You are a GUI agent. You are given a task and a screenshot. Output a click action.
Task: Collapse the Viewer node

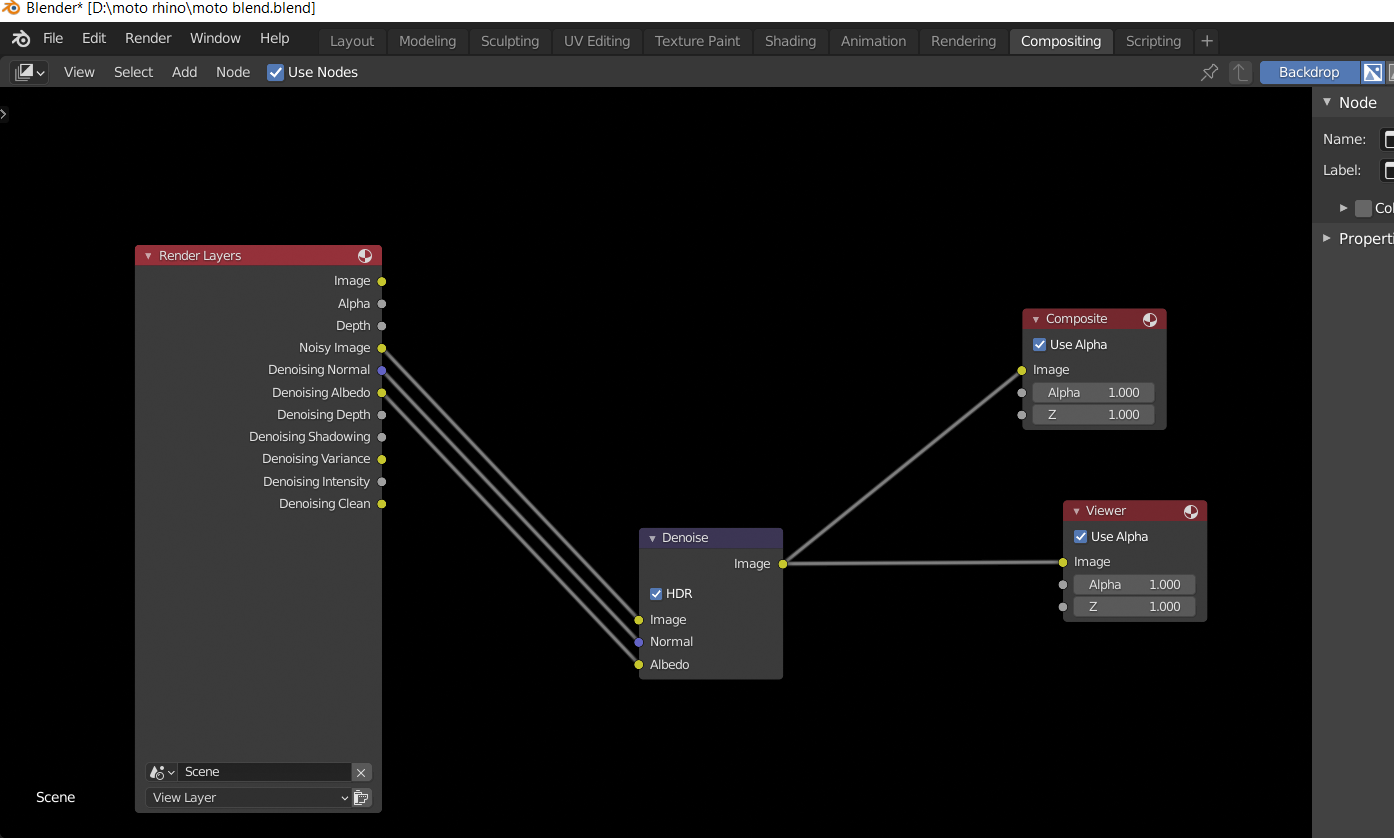pos(1076,512)
